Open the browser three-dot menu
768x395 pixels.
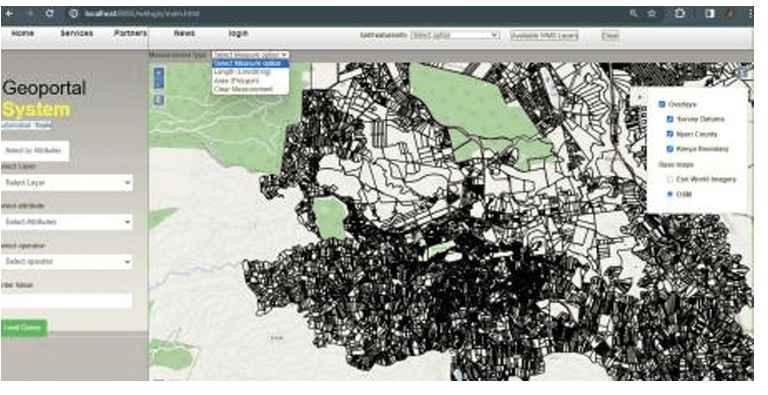point(751,14)
